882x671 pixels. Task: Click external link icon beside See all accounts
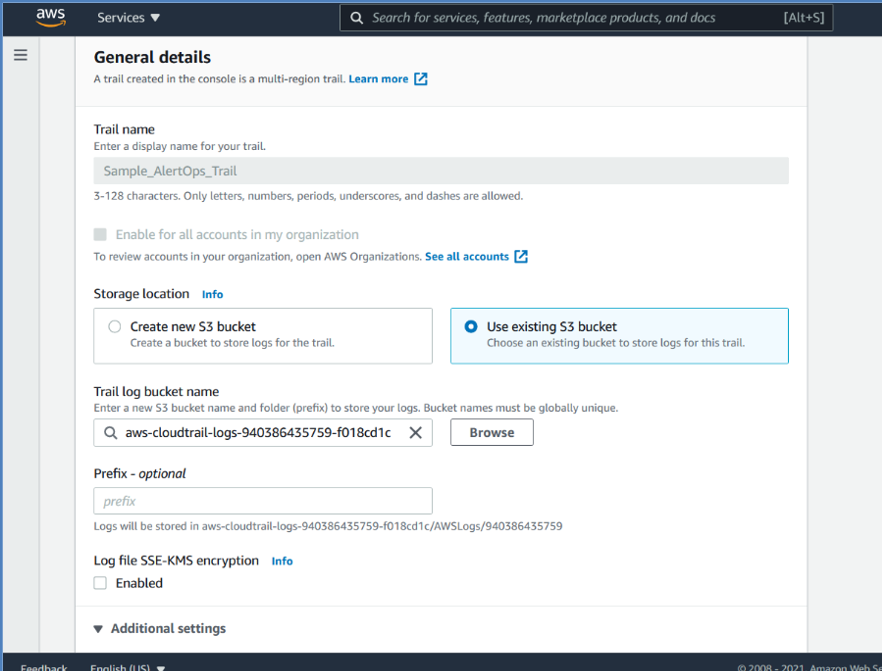coord(521,257)
